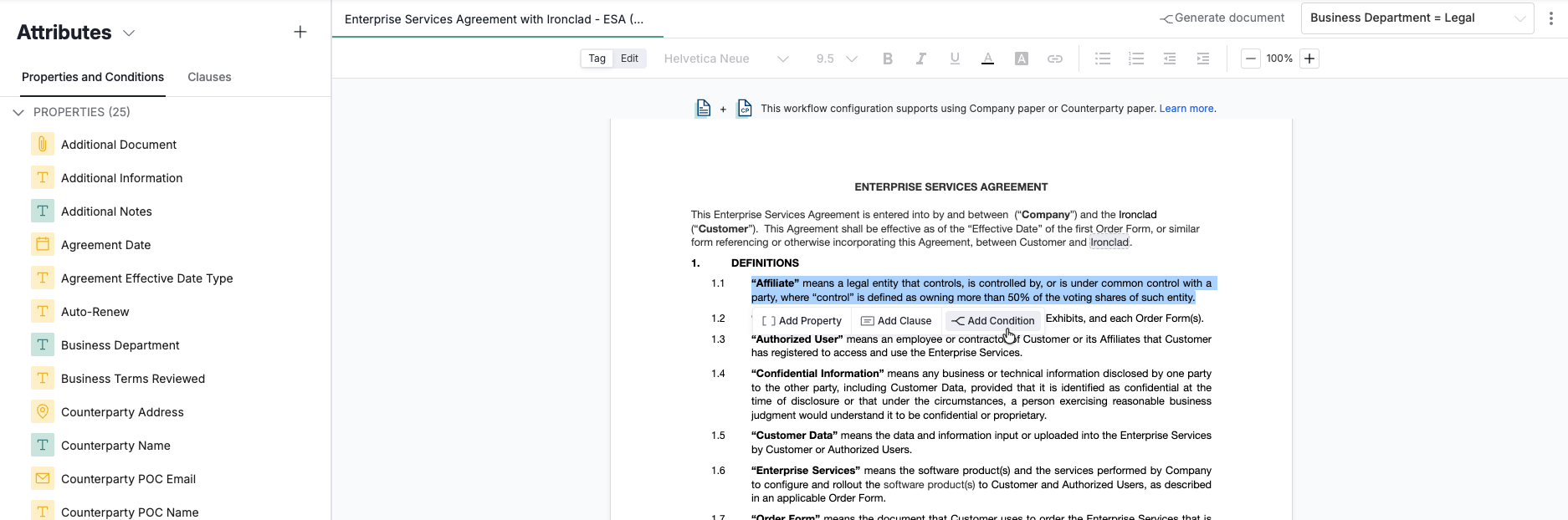1568x520 pixels.
Task: Click the "Customer Data" definition term
Action: point(794,436)
